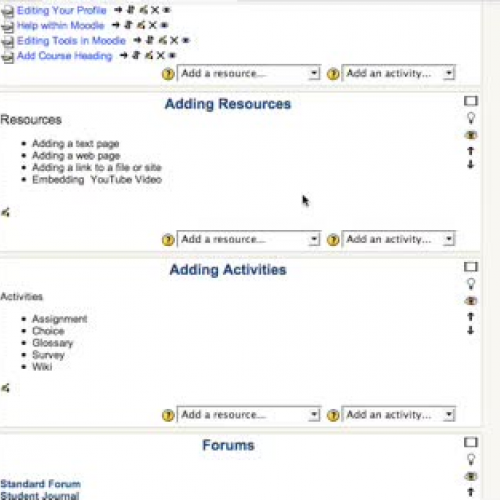This screenshot has height=500, width=500.
Task: Hide the Forums topic from students
Action: (471, 476)
